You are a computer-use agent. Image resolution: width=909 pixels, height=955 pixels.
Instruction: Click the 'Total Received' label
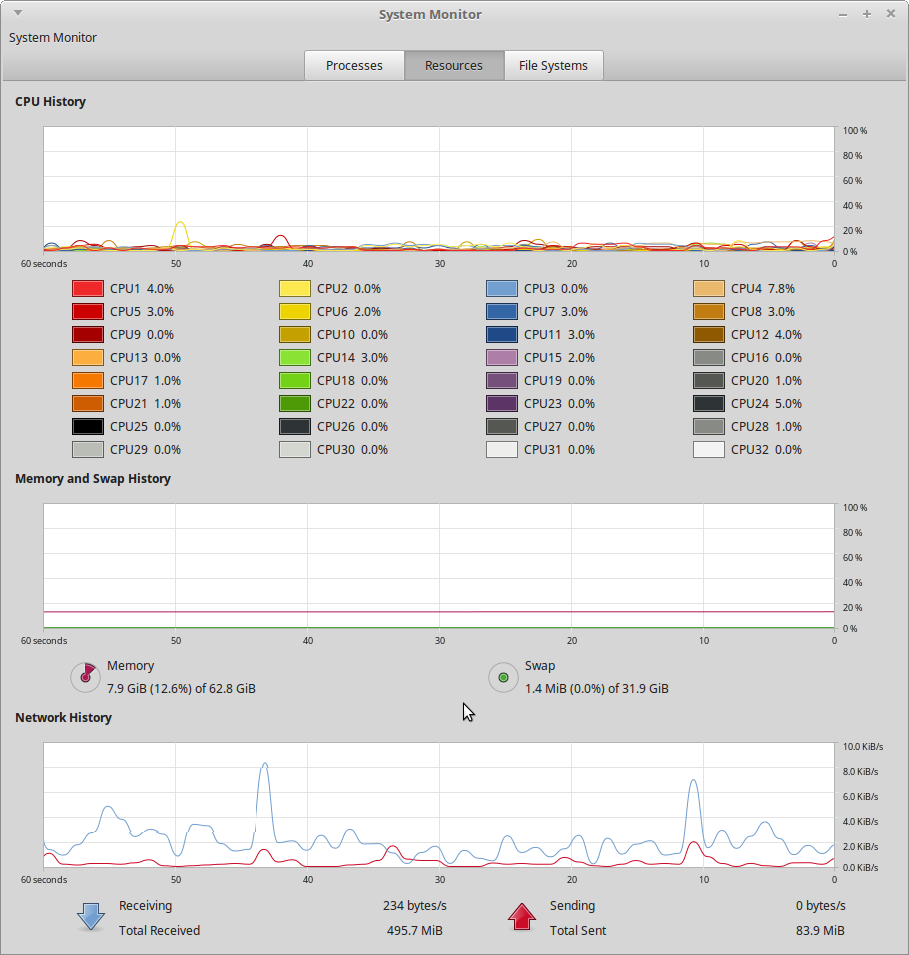coord(160,931)
